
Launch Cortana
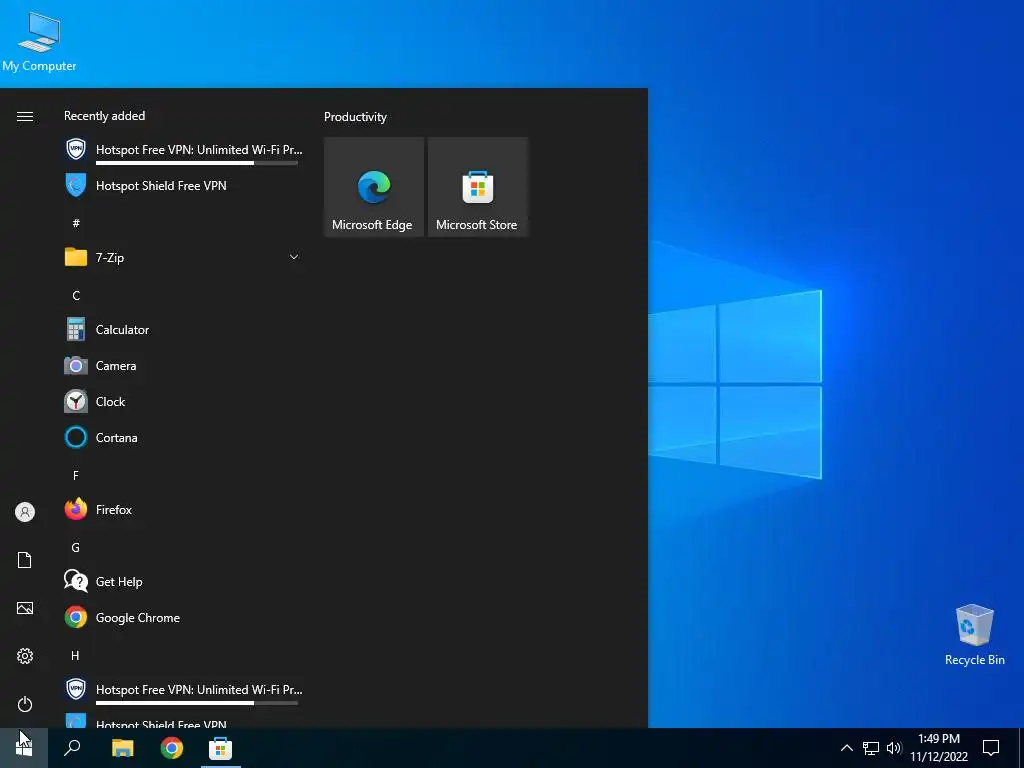tap(183, 438)
